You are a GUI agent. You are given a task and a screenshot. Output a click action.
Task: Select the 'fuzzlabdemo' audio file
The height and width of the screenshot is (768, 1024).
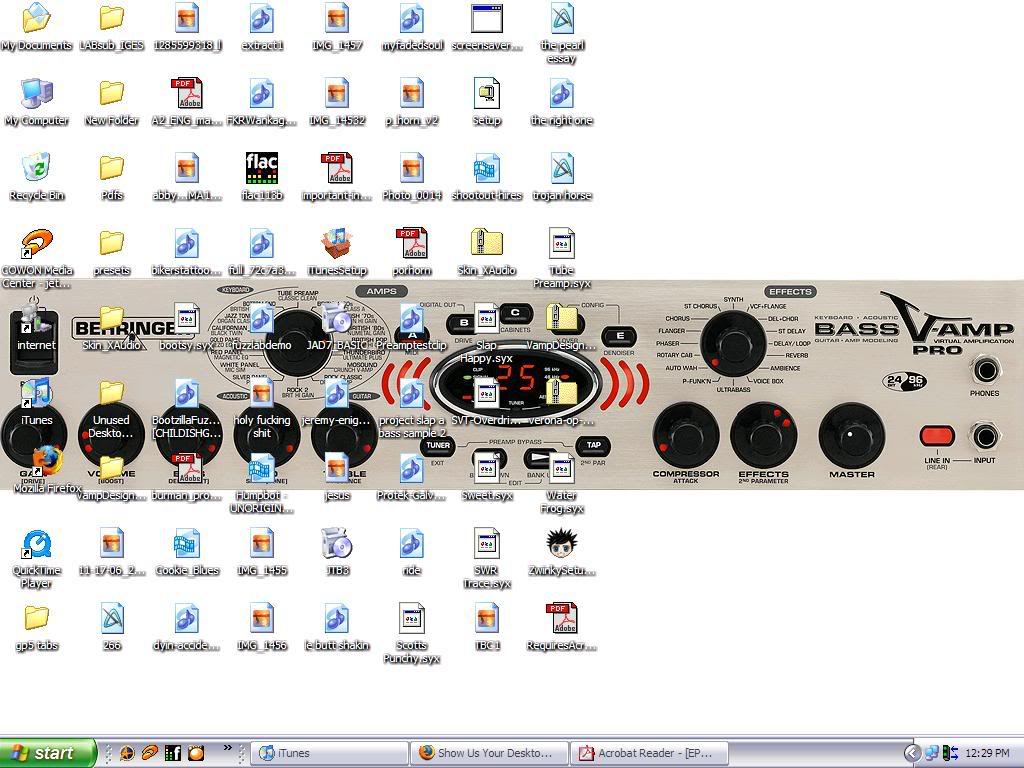(262, 319)
